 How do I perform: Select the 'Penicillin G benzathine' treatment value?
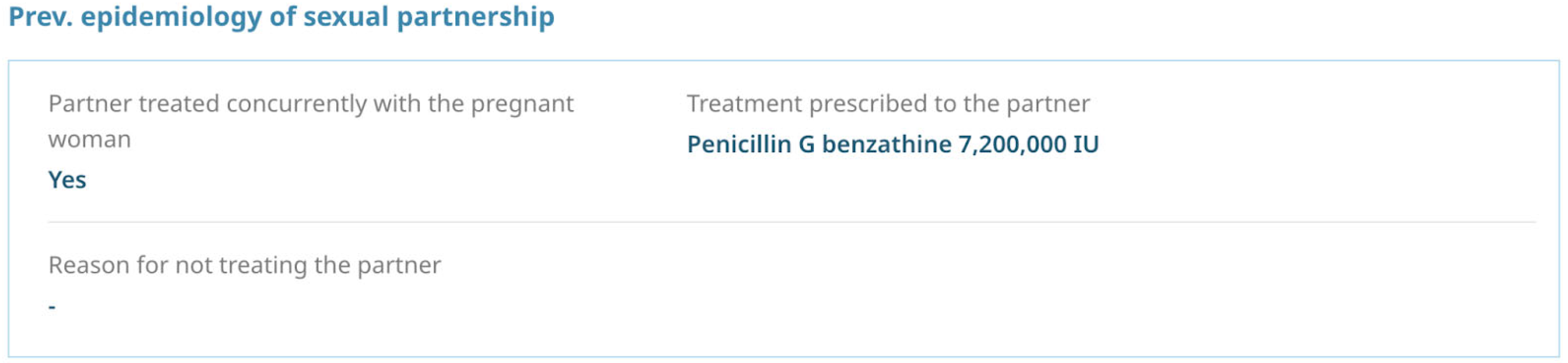click(x=819, y=145)
